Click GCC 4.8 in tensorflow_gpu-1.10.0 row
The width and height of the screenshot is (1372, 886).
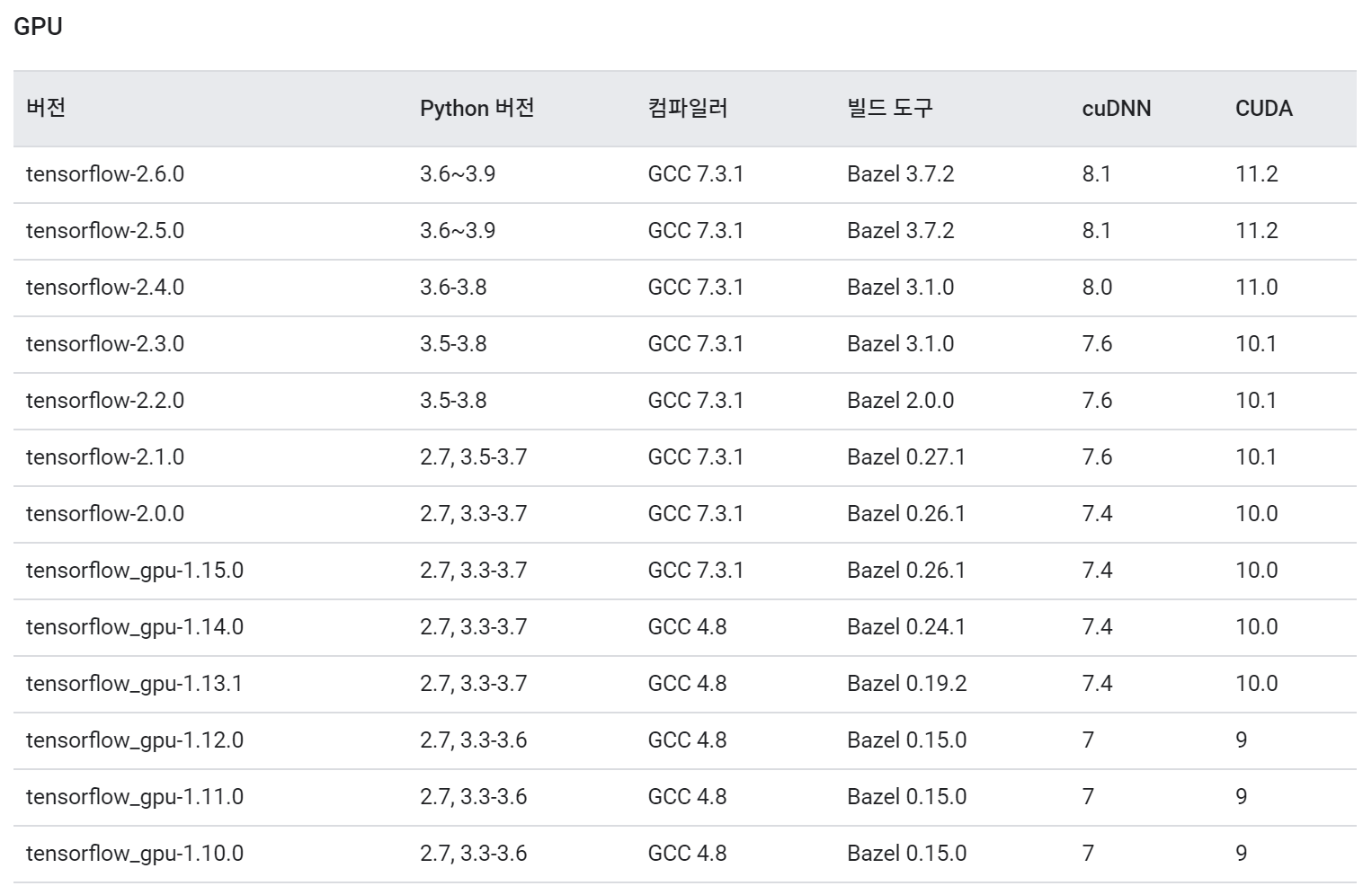pos(687,854)
